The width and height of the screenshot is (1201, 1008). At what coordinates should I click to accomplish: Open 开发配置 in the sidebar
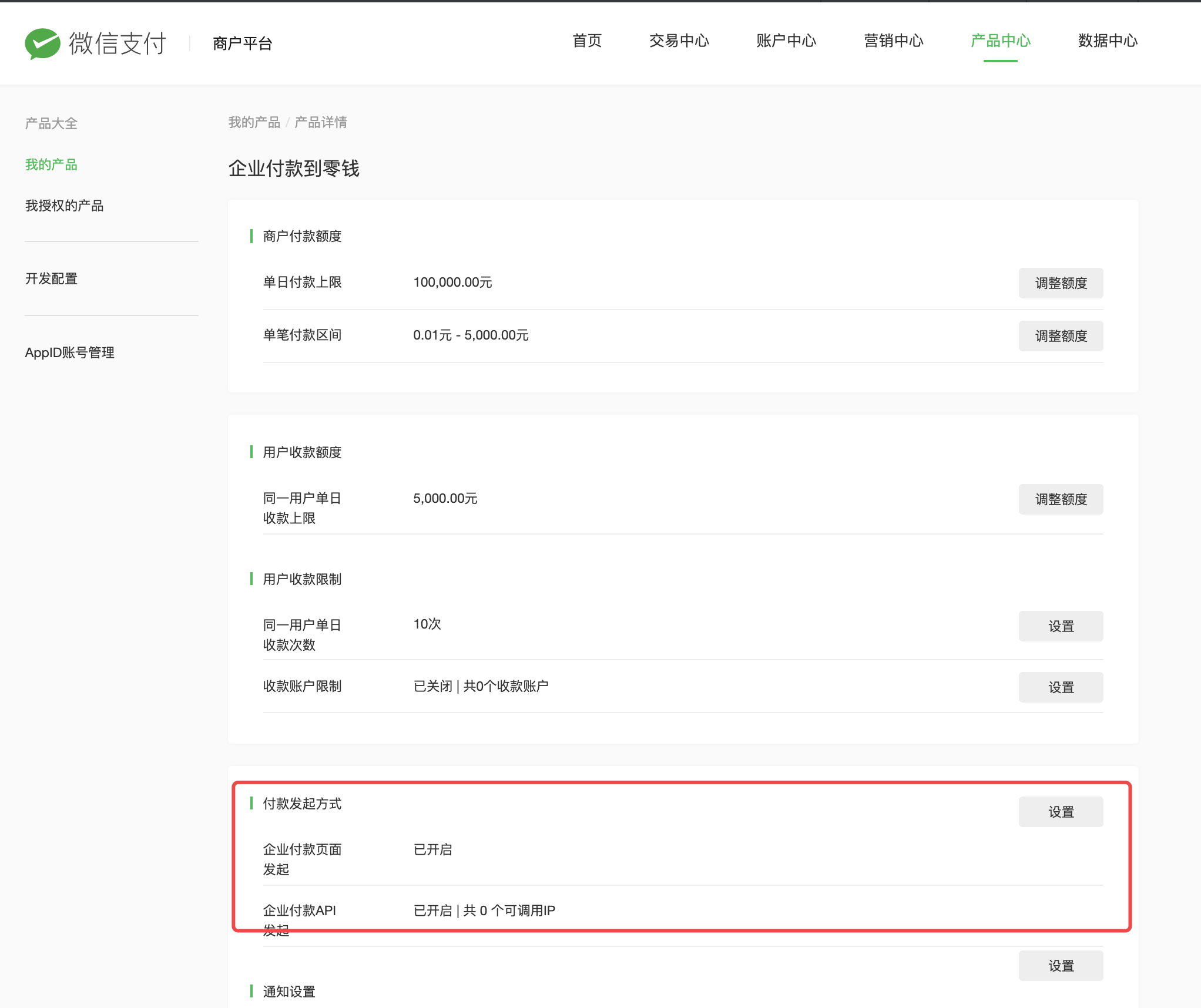pos(51,278)
